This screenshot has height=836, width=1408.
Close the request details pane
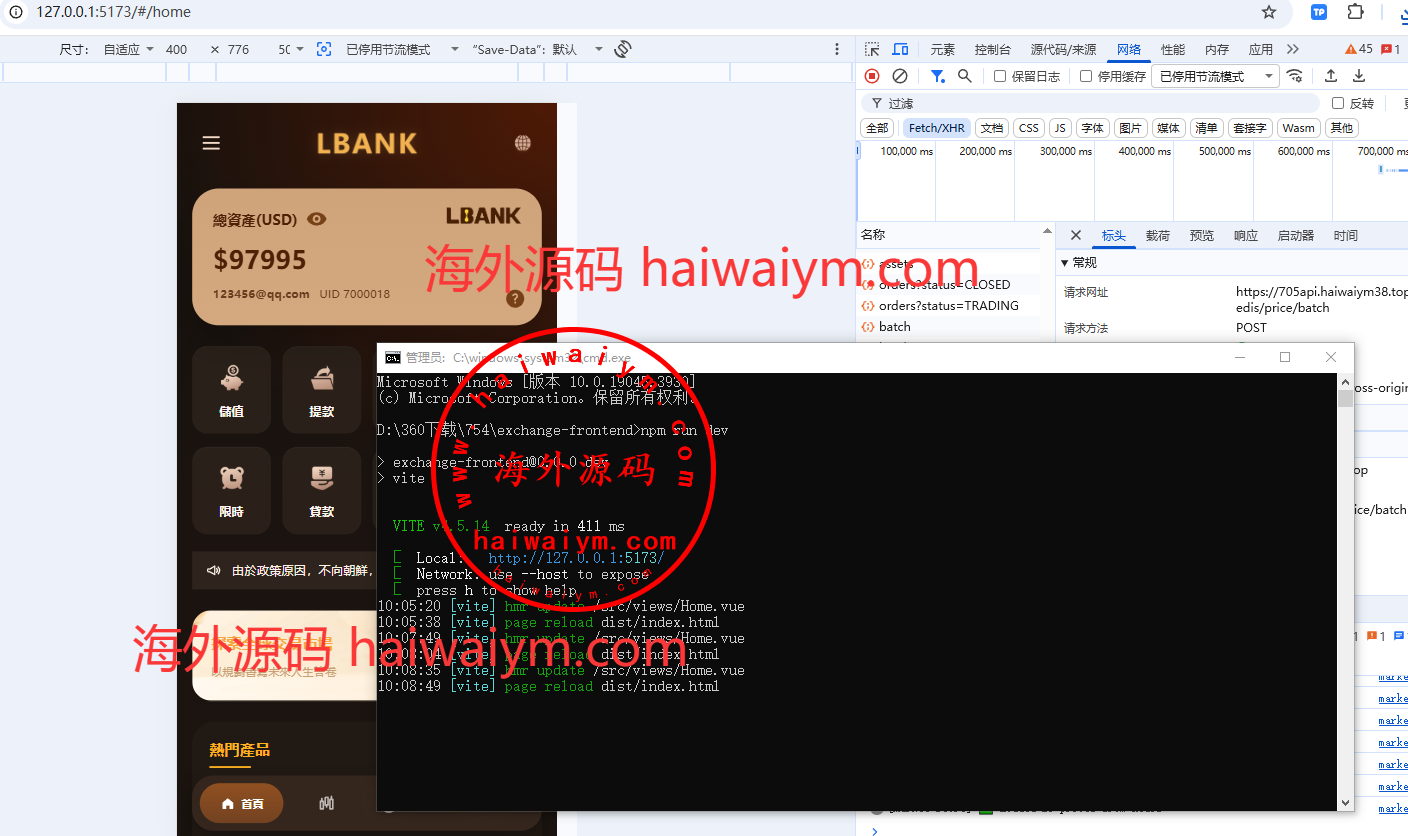pyautogui.click(x=1076, y=235)
